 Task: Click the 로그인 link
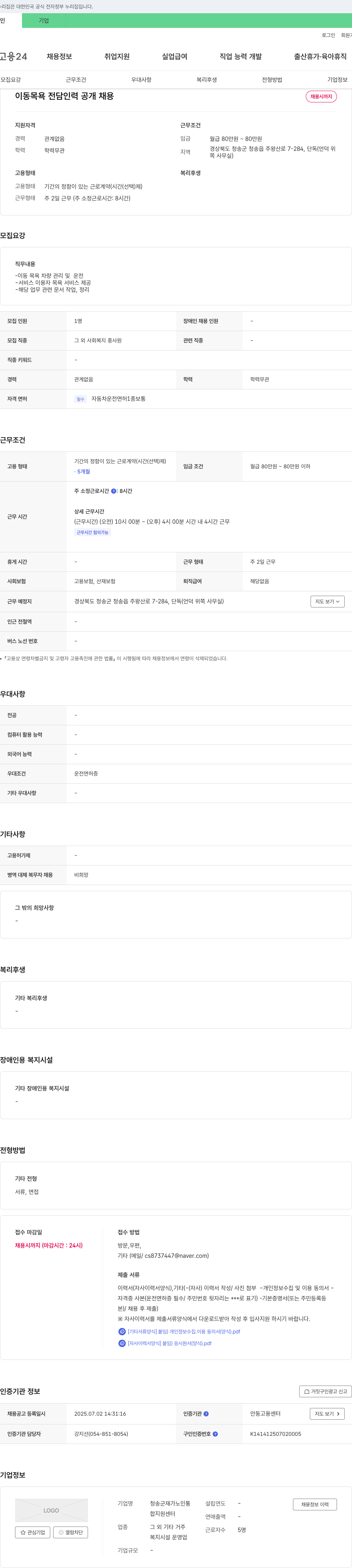point(328,35)
